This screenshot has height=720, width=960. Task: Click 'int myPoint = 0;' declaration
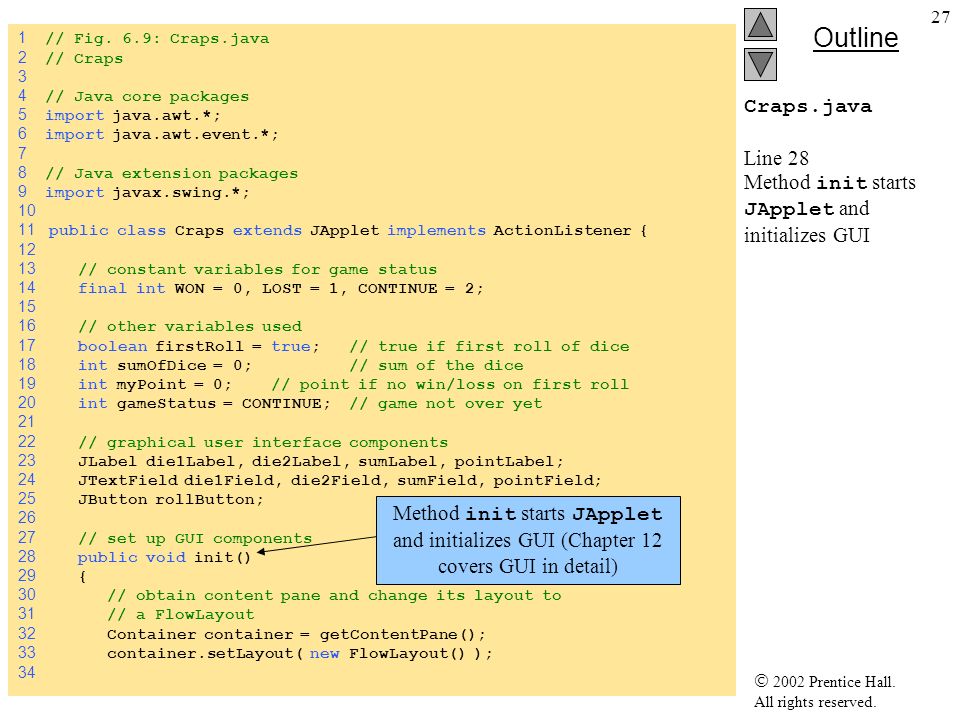[155, 384]
